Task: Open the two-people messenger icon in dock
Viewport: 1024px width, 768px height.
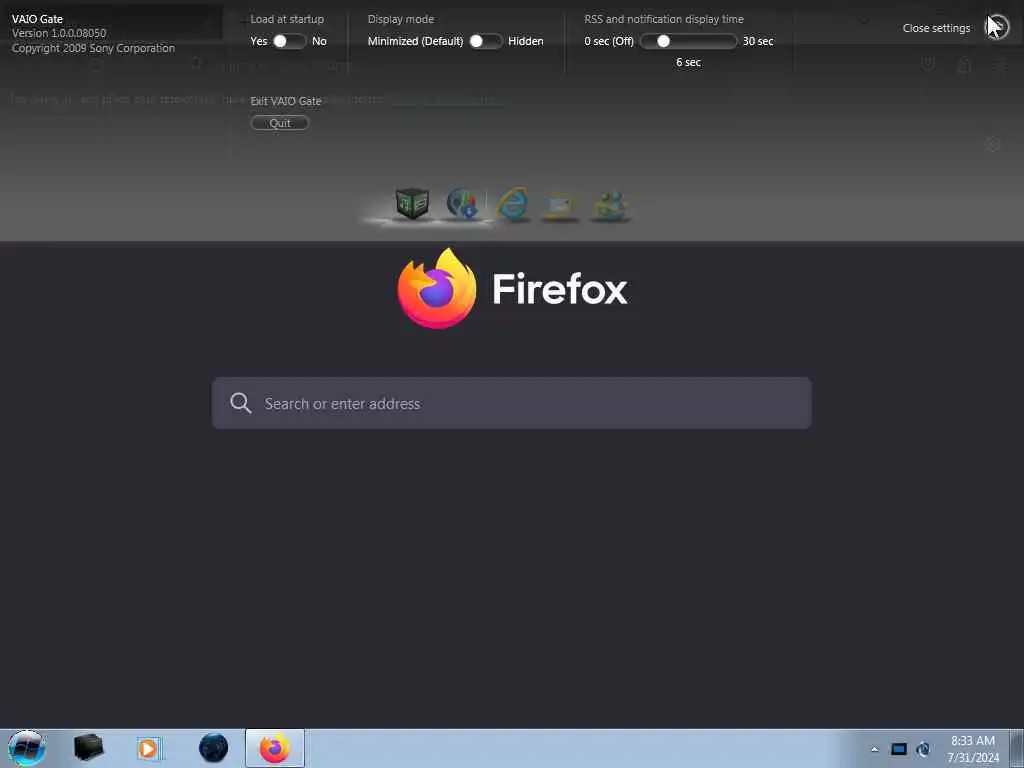Action: pyautogui.click(x=610, y=206)
